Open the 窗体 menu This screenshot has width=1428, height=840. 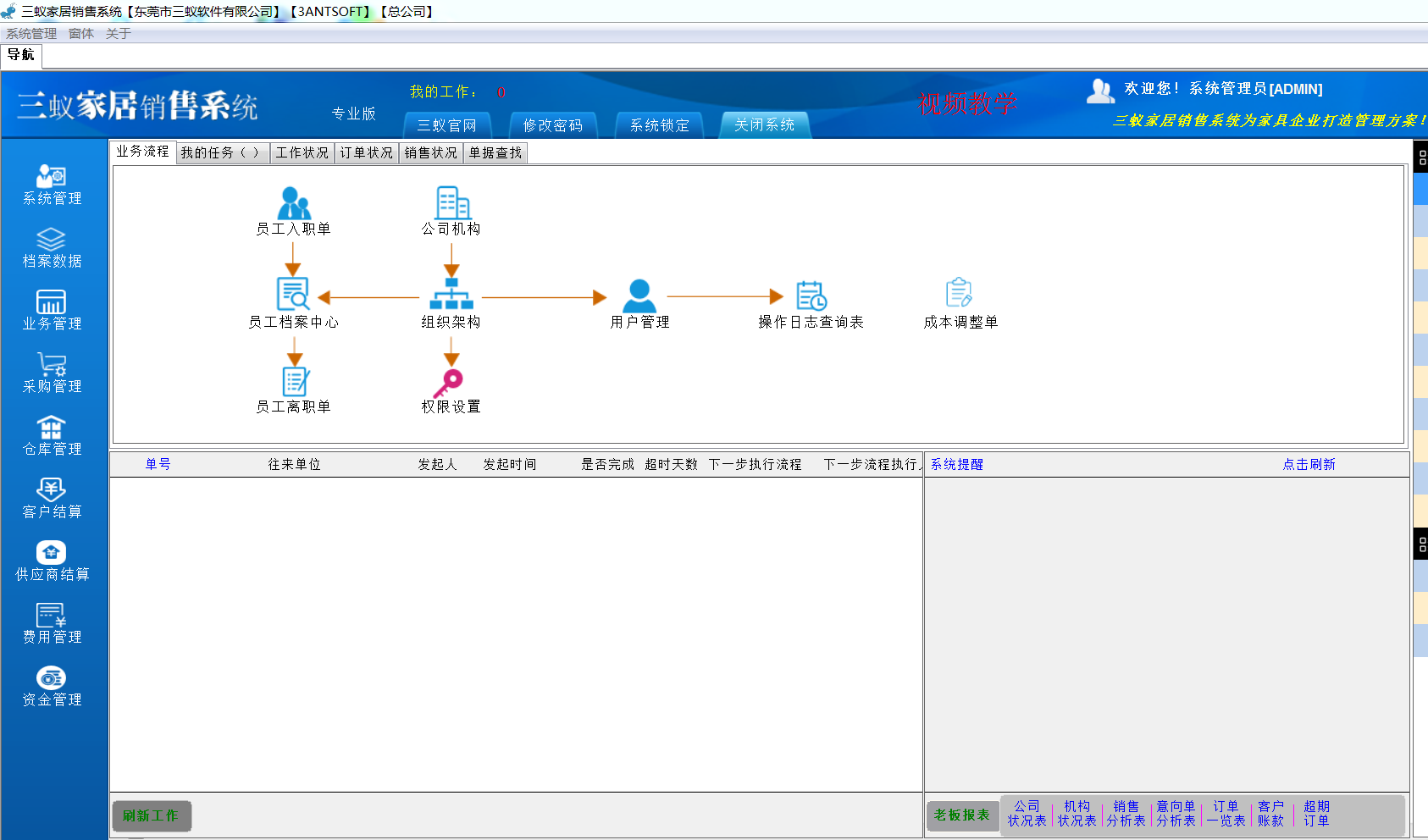(x=81, y=34)
